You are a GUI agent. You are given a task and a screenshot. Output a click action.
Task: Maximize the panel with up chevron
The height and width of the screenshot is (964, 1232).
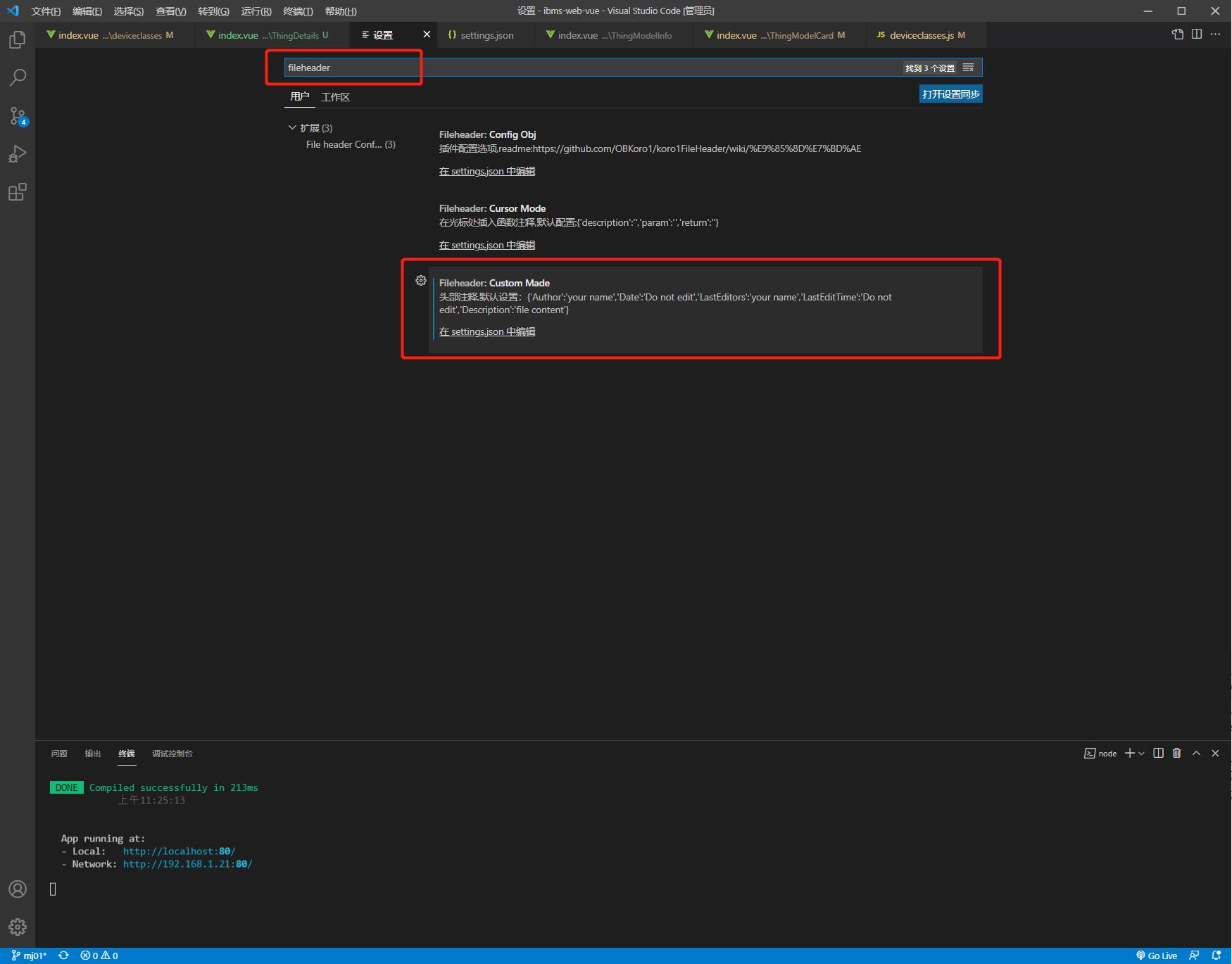tap(1196, 753)
